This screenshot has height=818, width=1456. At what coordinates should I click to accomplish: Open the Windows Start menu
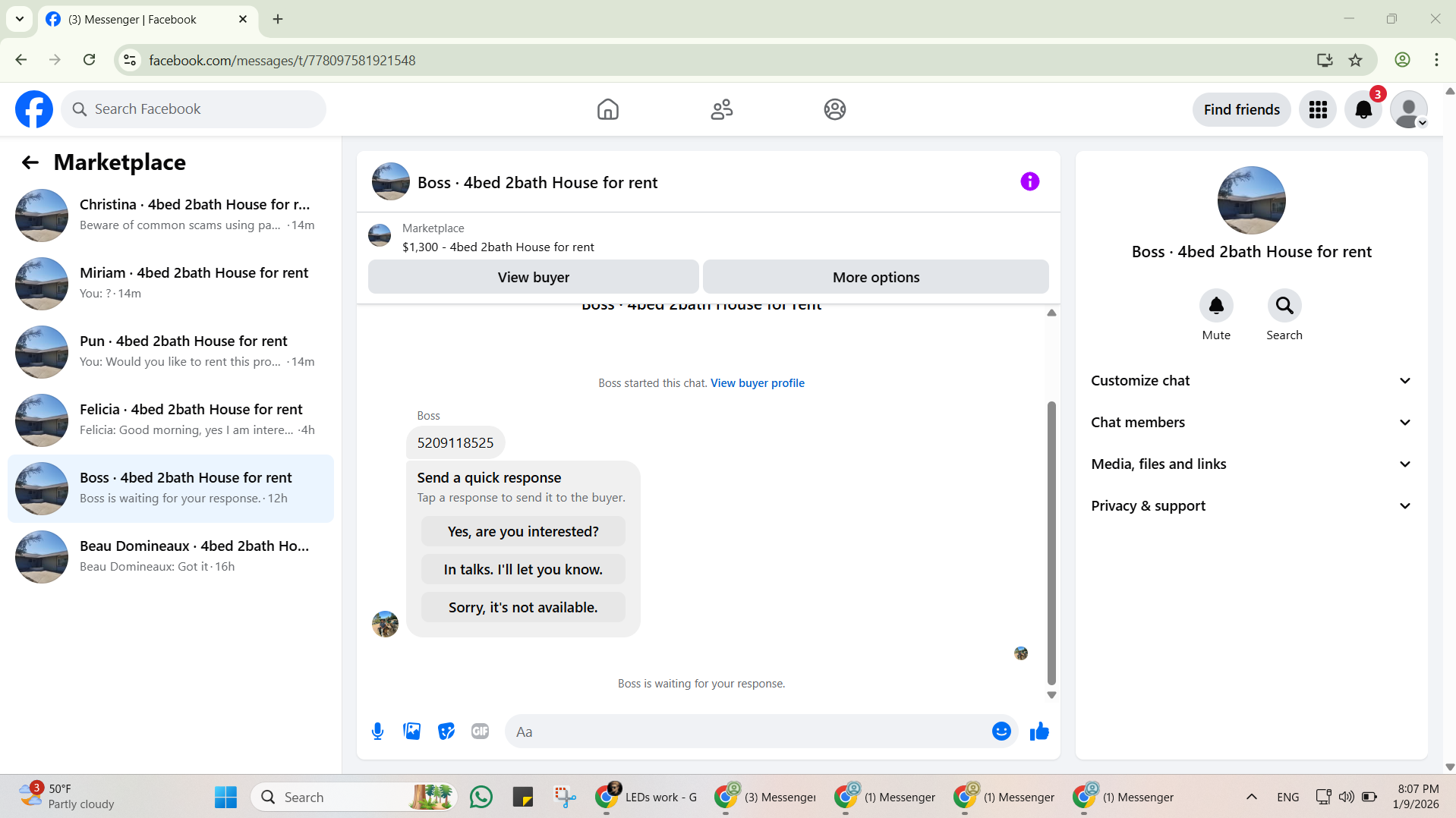click(225, 797)
